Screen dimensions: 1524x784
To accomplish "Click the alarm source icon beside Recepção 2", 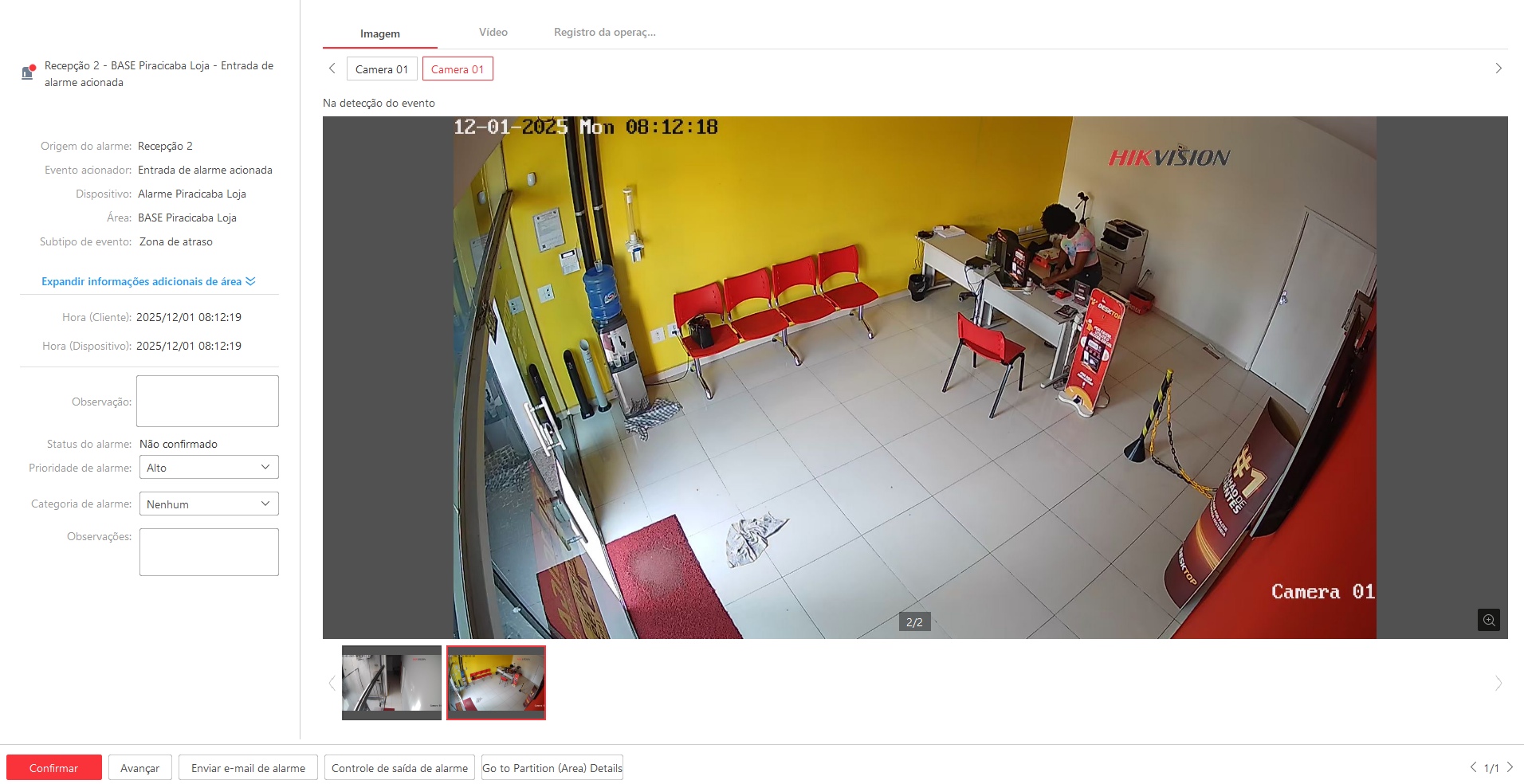I will click(x=28, y=73).
